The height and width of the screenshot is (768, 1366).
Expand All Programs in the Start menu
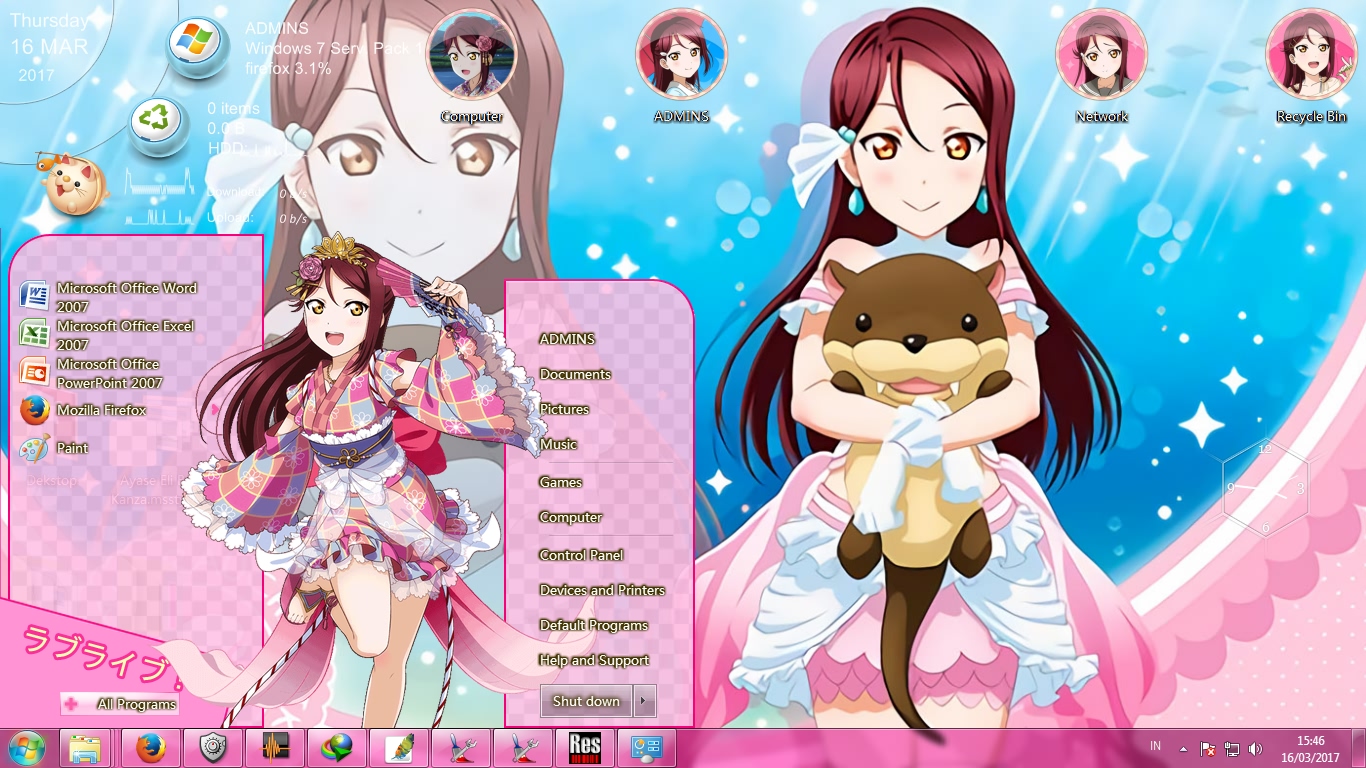tap(120, 704)
